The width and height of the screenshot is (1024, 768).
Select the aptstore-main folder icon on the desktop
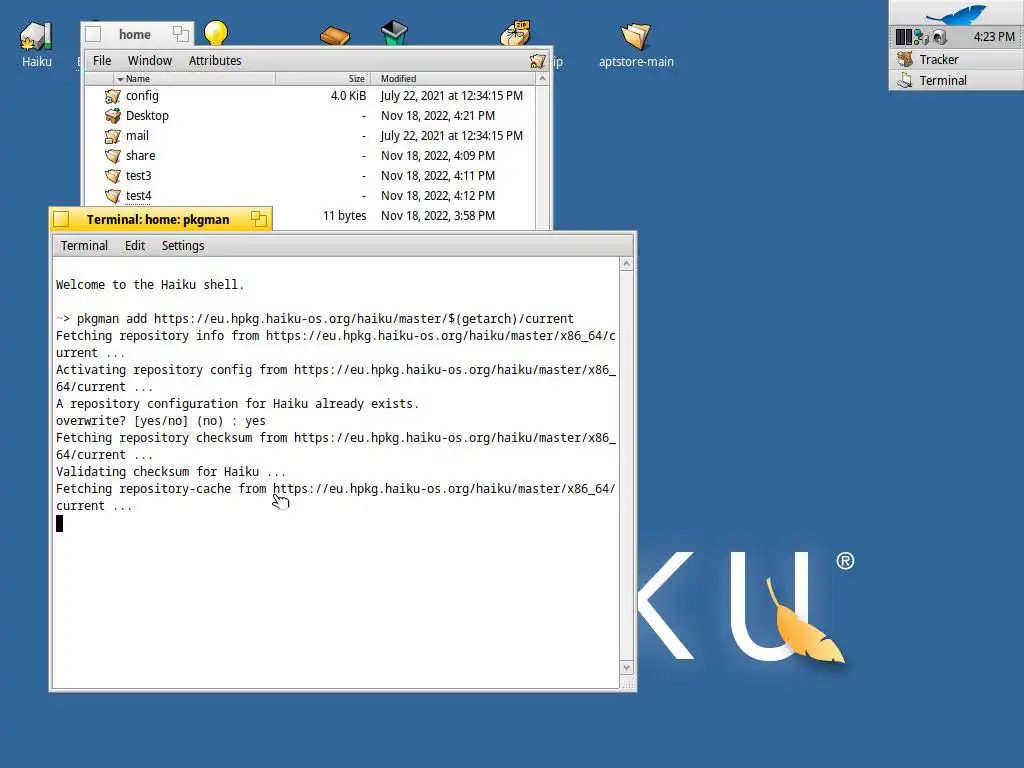pos(635,35)
